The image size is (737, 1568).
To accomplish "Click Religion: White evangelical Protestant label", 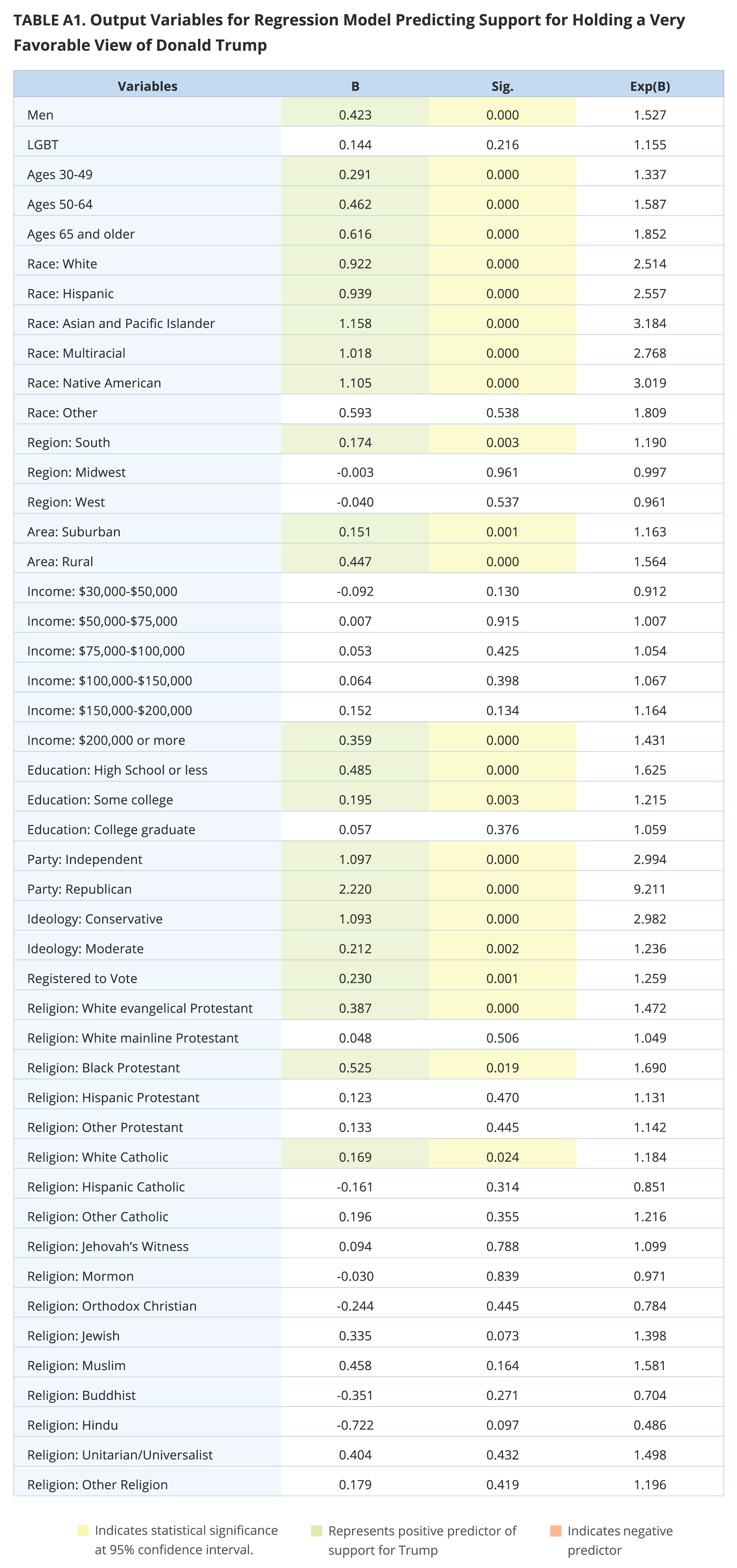I will tap(139, 1008).
